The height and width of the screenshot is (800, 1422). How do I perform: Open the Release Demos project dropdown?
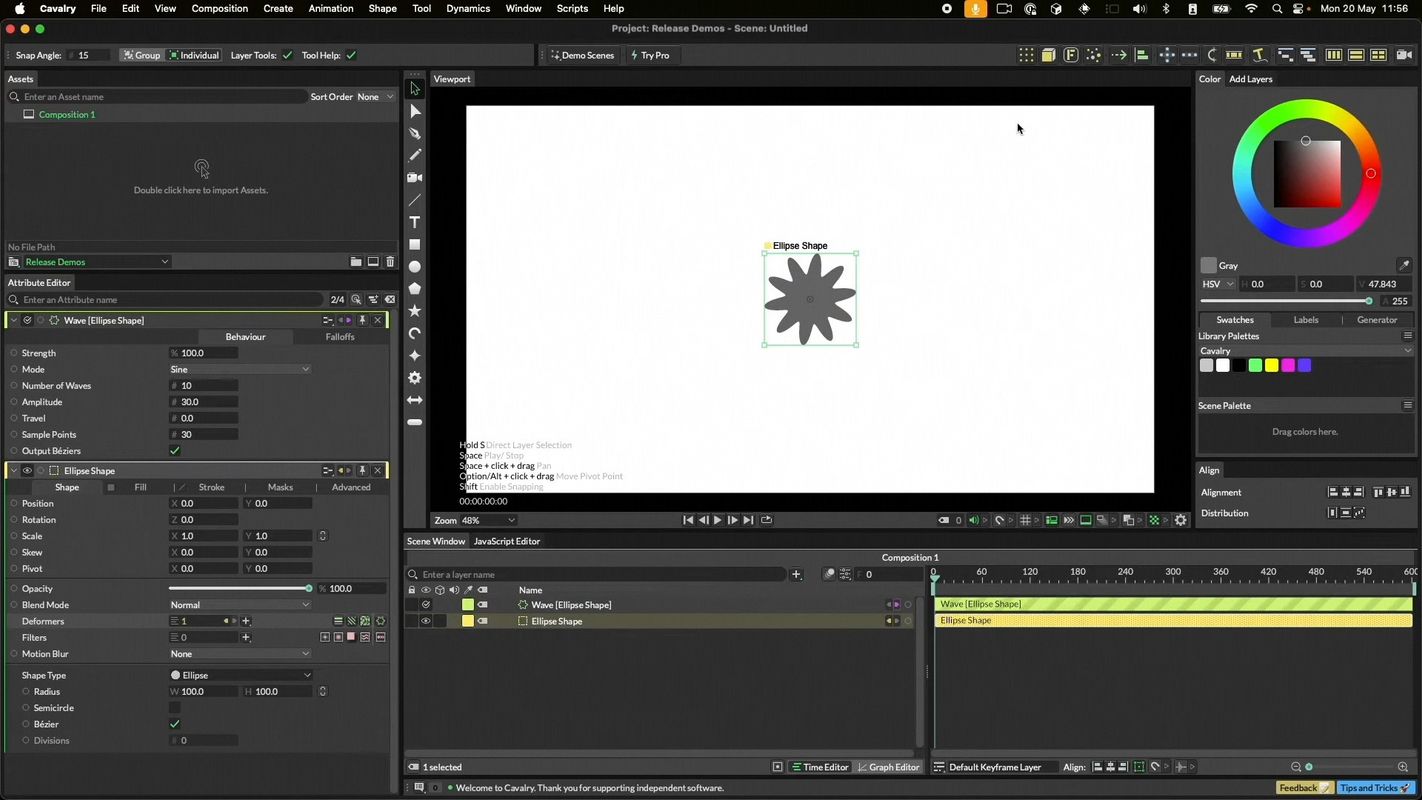[97, 262]
